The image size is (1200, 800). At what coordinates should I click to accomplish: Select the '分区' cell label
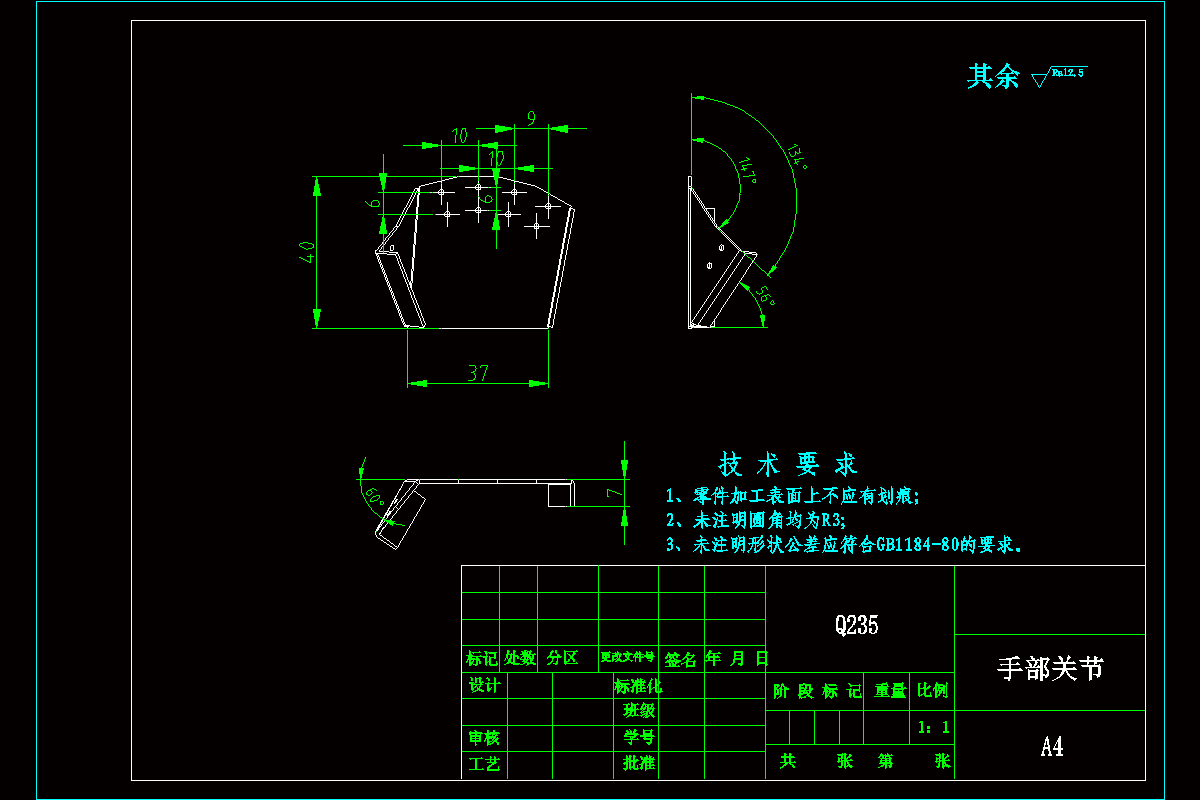pos(562,659)
